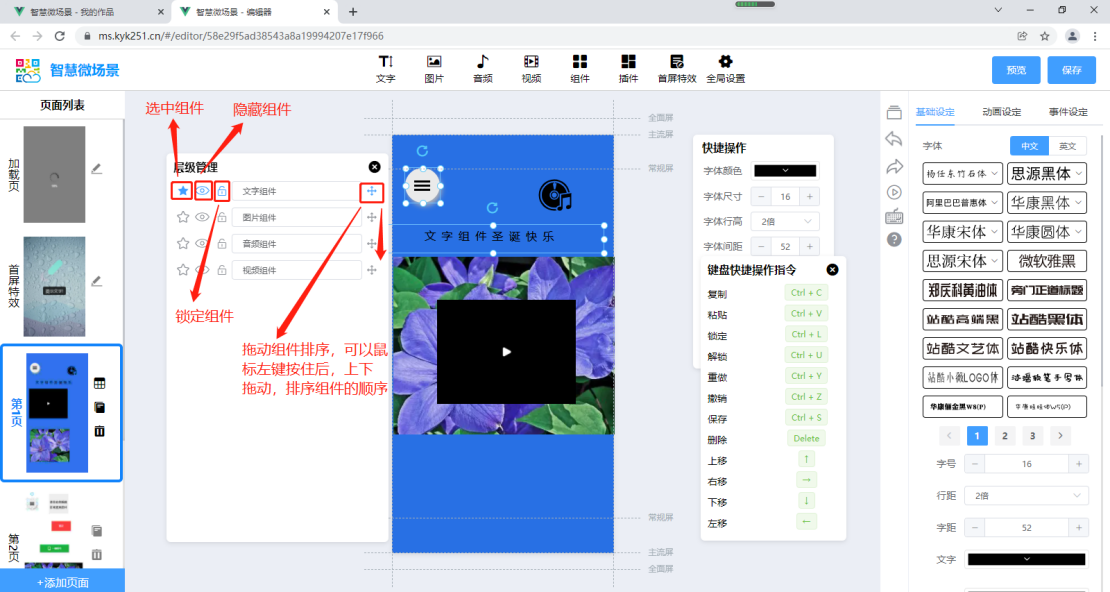Screen dimensions: 1110x592
Task: Click the 添加页面 add page button
Action: 62,582
